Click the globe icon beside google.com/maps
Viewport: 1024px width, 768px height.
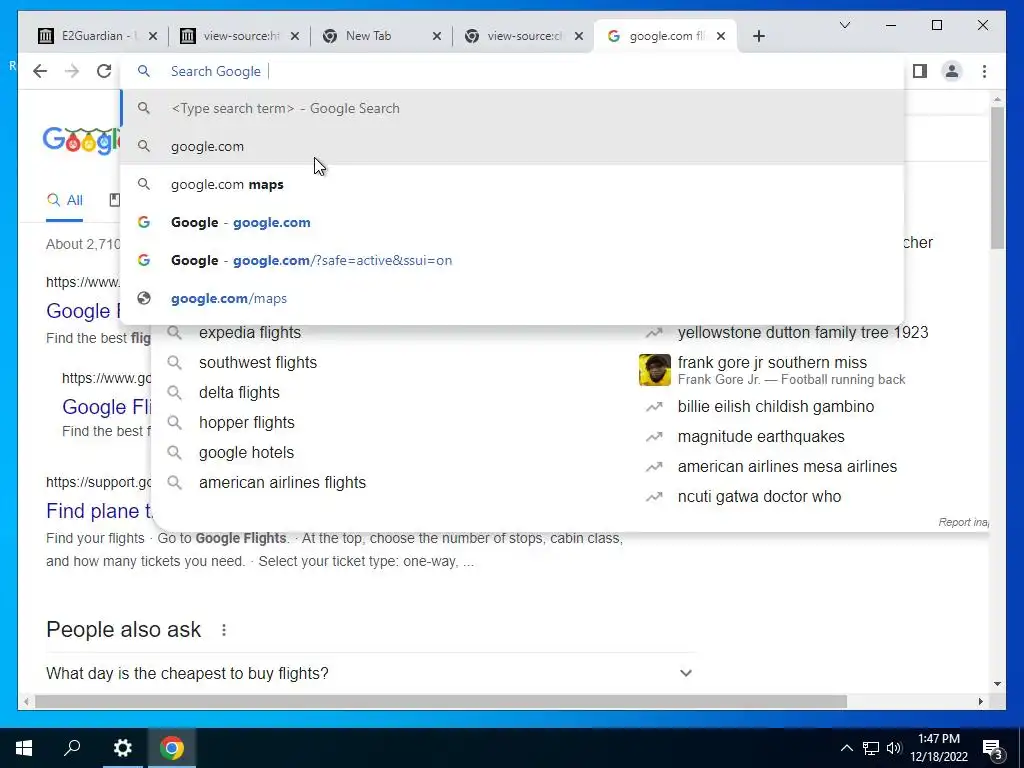[x=144, y=298]
